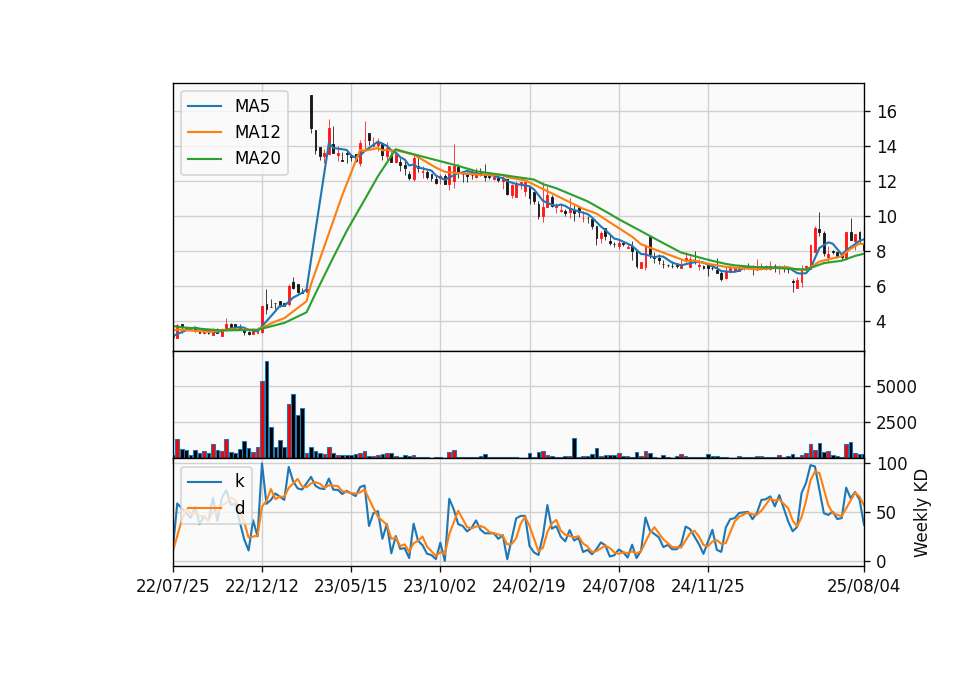Image resolution: width=960 pixels, height=690 pixels.
Task: Click the 22/07/25 date tick label
Action: coord(173,586)
